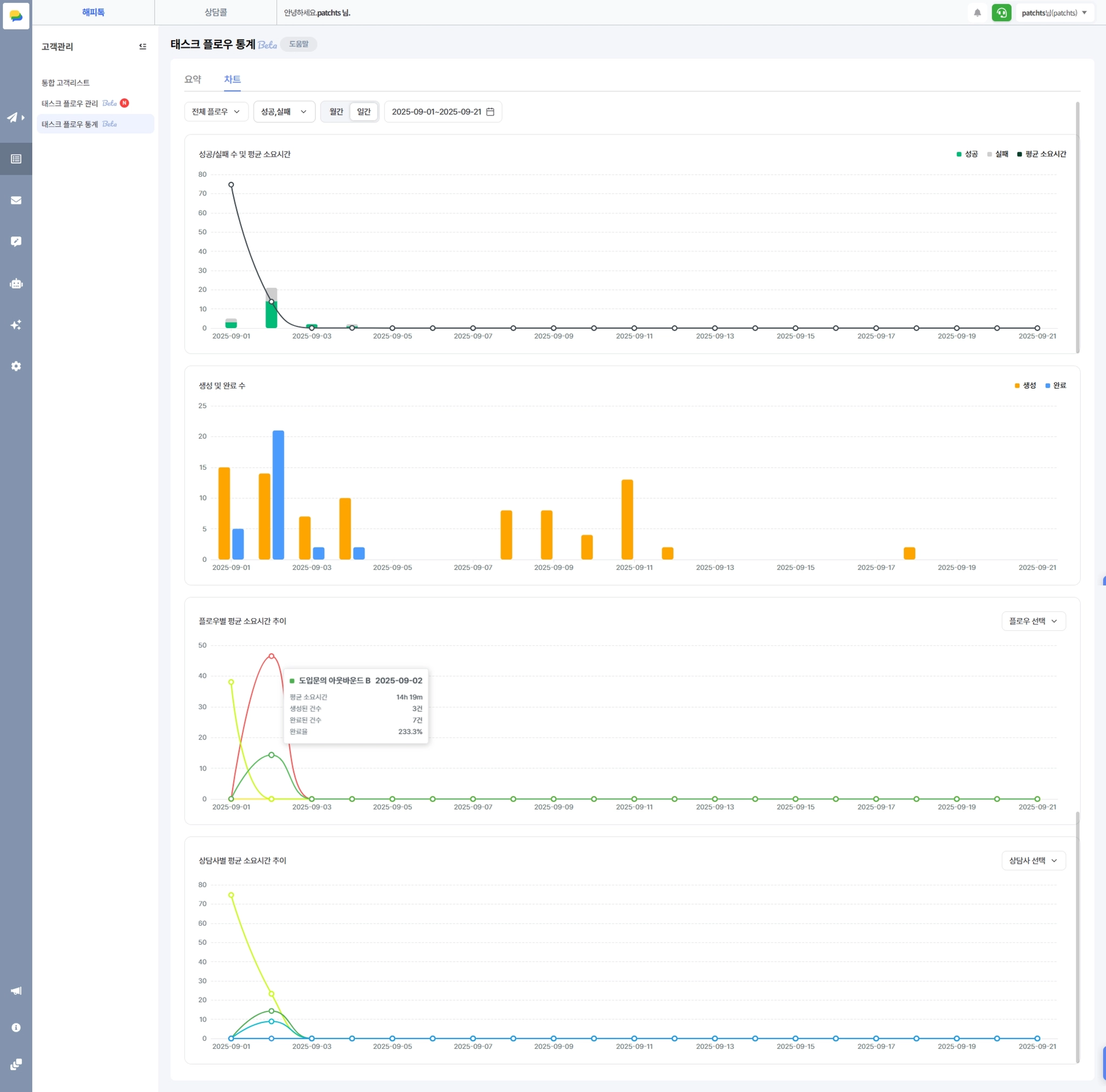Click the green headset status icon
The width and height of the screenshot is (1106, 1092).
point(1001,12)
